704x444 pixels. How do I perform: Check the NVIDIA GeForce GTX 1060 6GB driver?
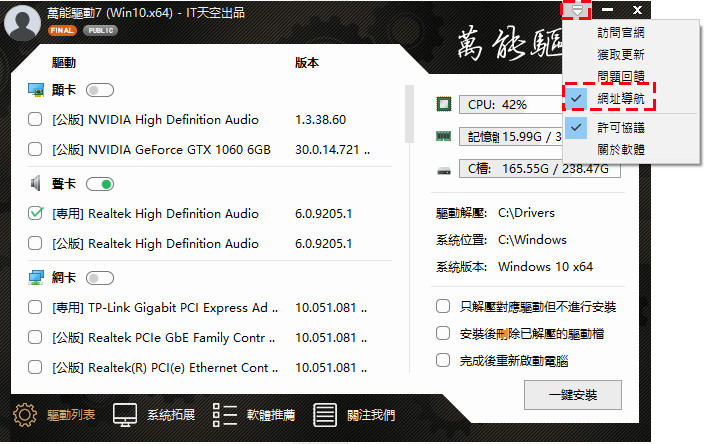[x=35, y=149]
